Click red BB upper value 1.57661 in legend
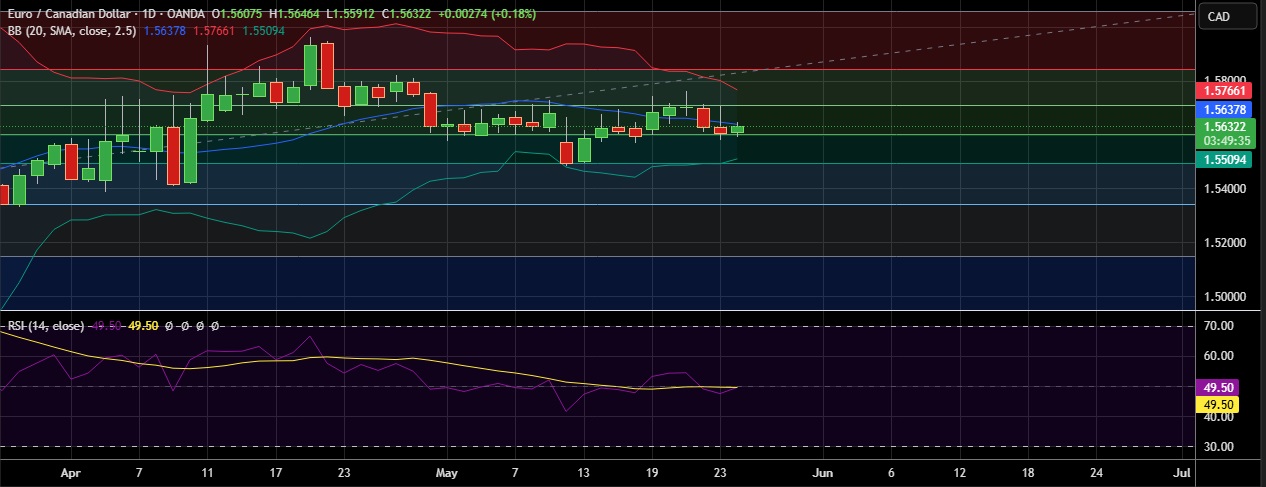Screen dimensions: 1266x487 tap(213, 31)
